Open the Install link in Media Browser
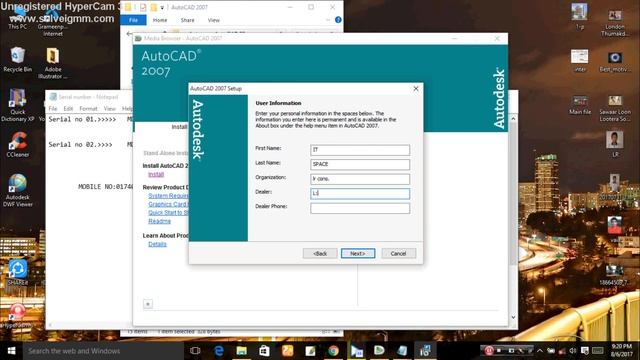Viewport: 640px width, 360px height. click(156, 174)
